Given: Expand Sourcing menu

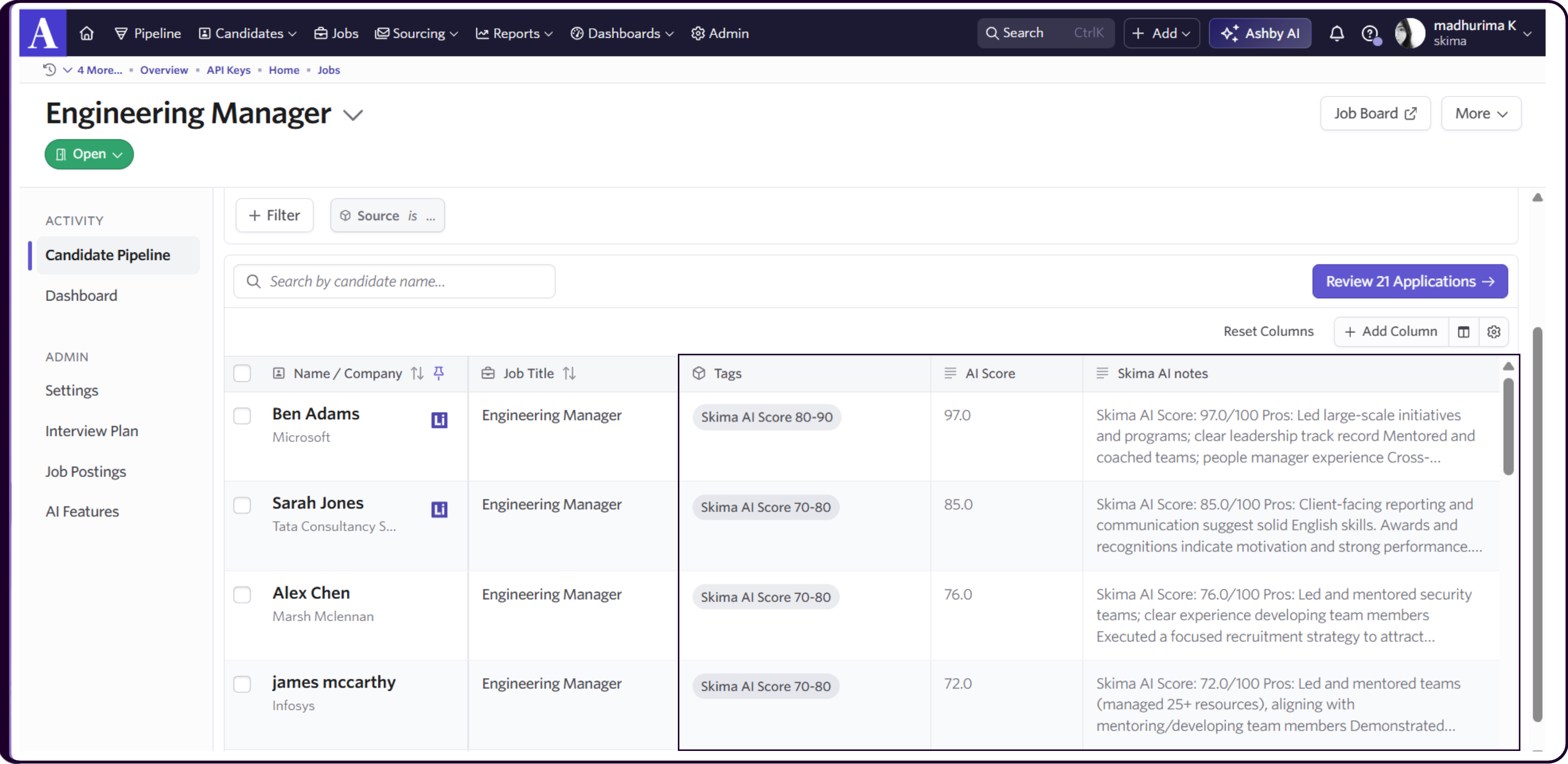Looking at the screenshot, I should click(x=416, y=33).
